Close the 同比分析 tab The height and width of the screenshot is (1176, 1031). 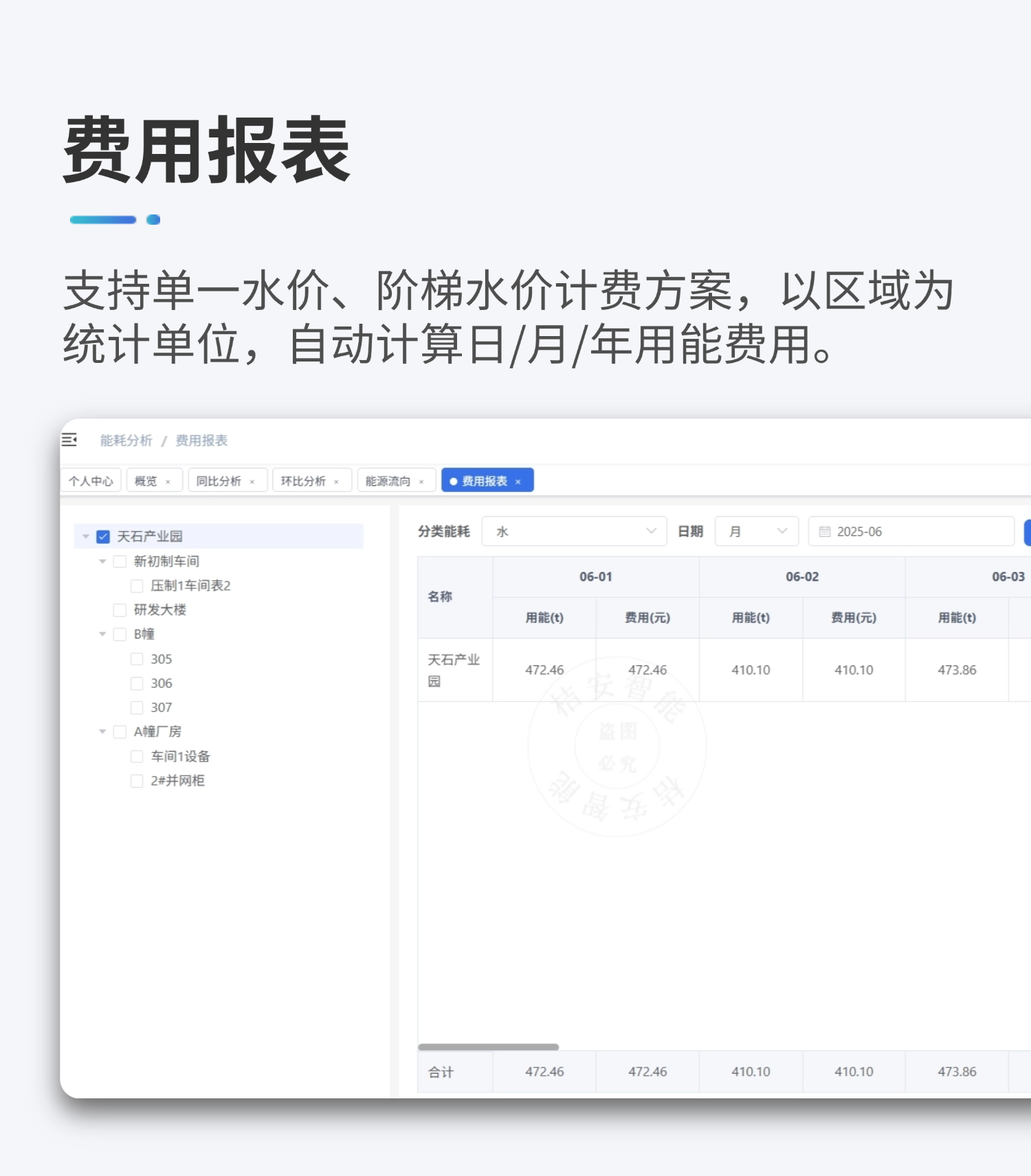(x=252, y=482)
